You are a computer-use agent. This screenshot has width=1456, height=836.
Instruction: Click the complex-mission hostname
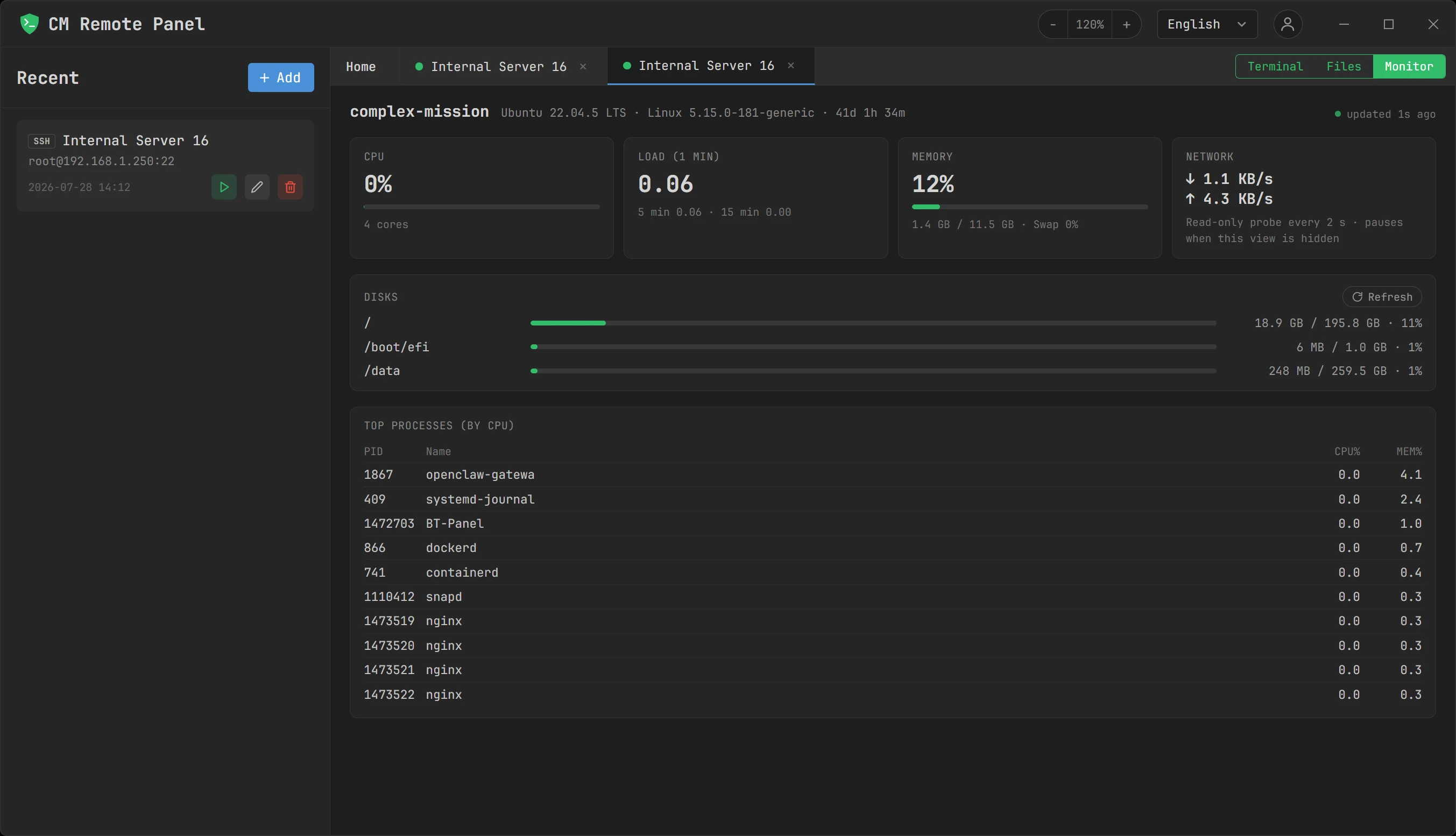pos(420,112)
